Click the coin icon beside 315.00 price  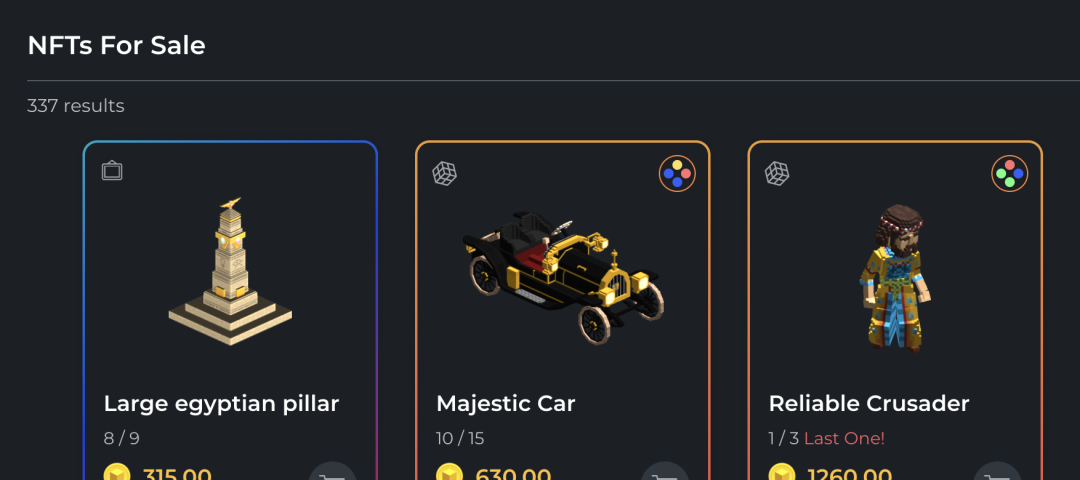tap(116, 472)
